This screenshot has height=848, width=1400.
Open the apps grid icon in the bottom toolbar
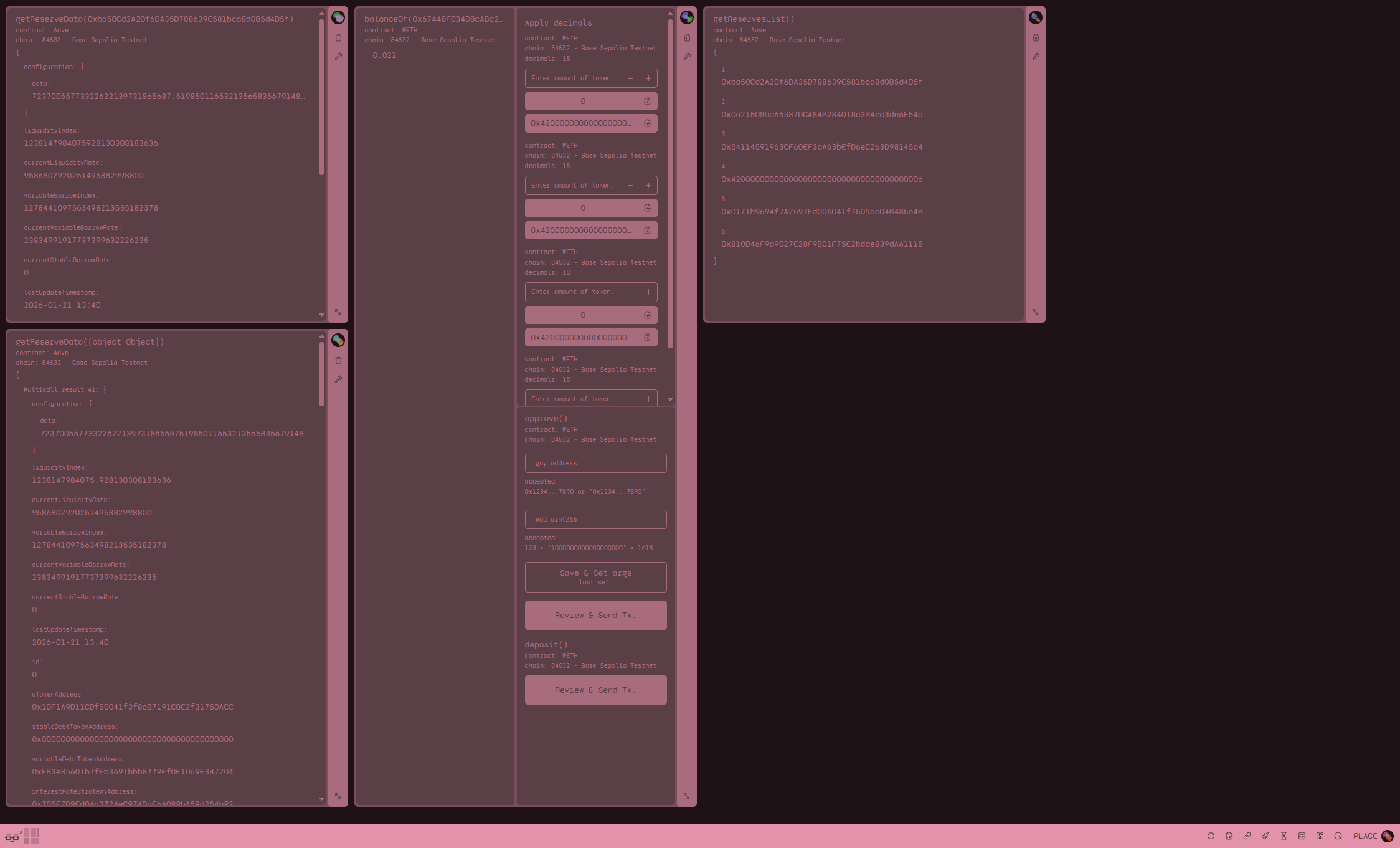pos(1320,836)
